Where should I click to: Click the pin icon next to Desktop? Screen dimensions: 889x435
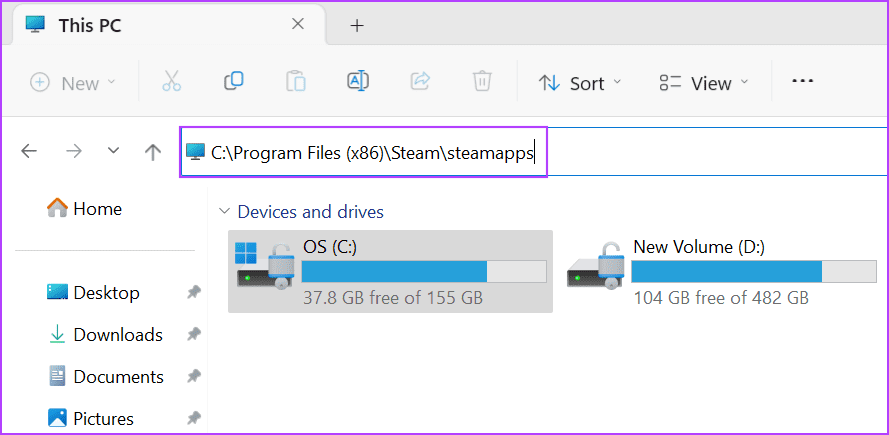click(194, 293)
